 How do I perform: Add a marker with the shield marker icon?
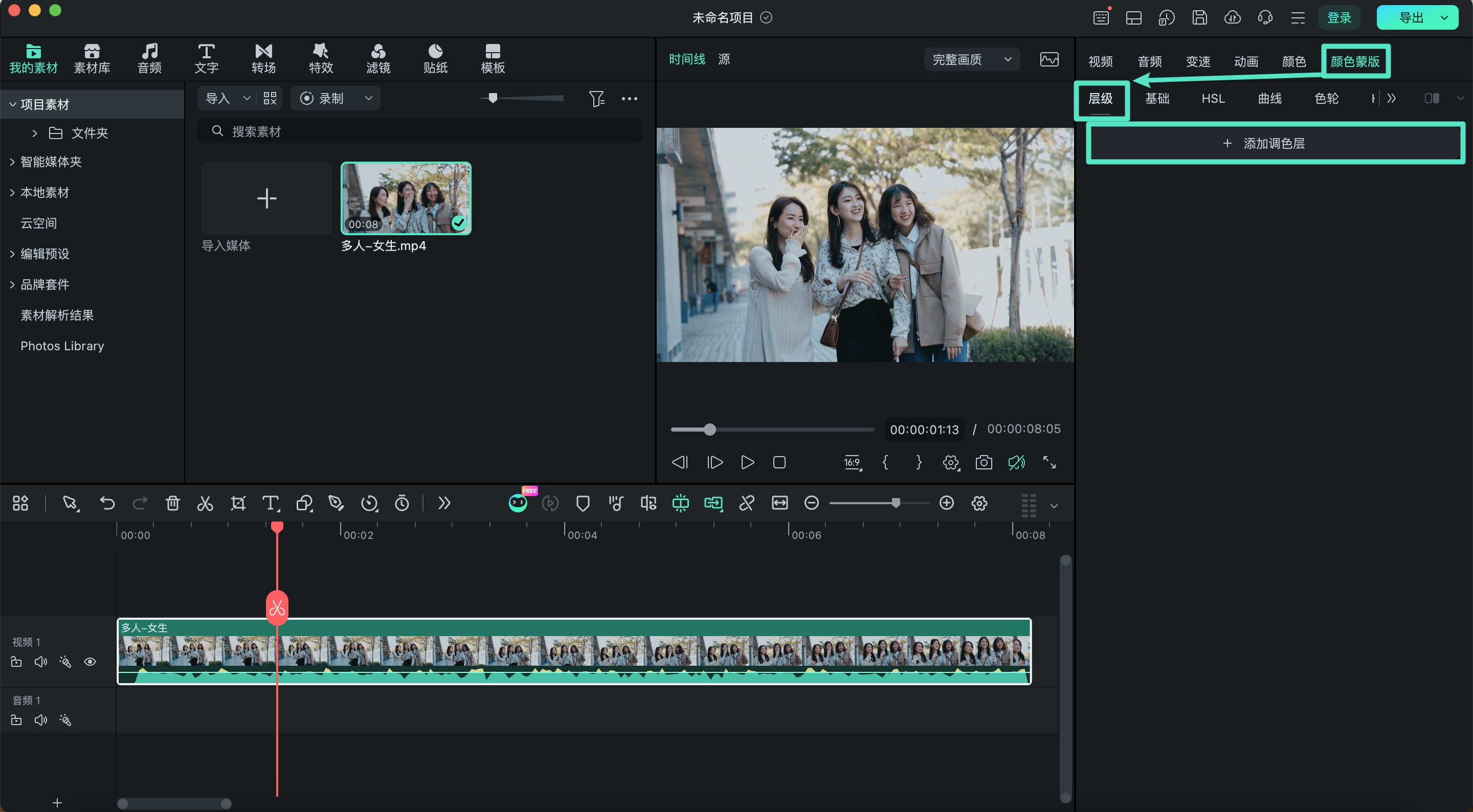(x=583, y=503)
